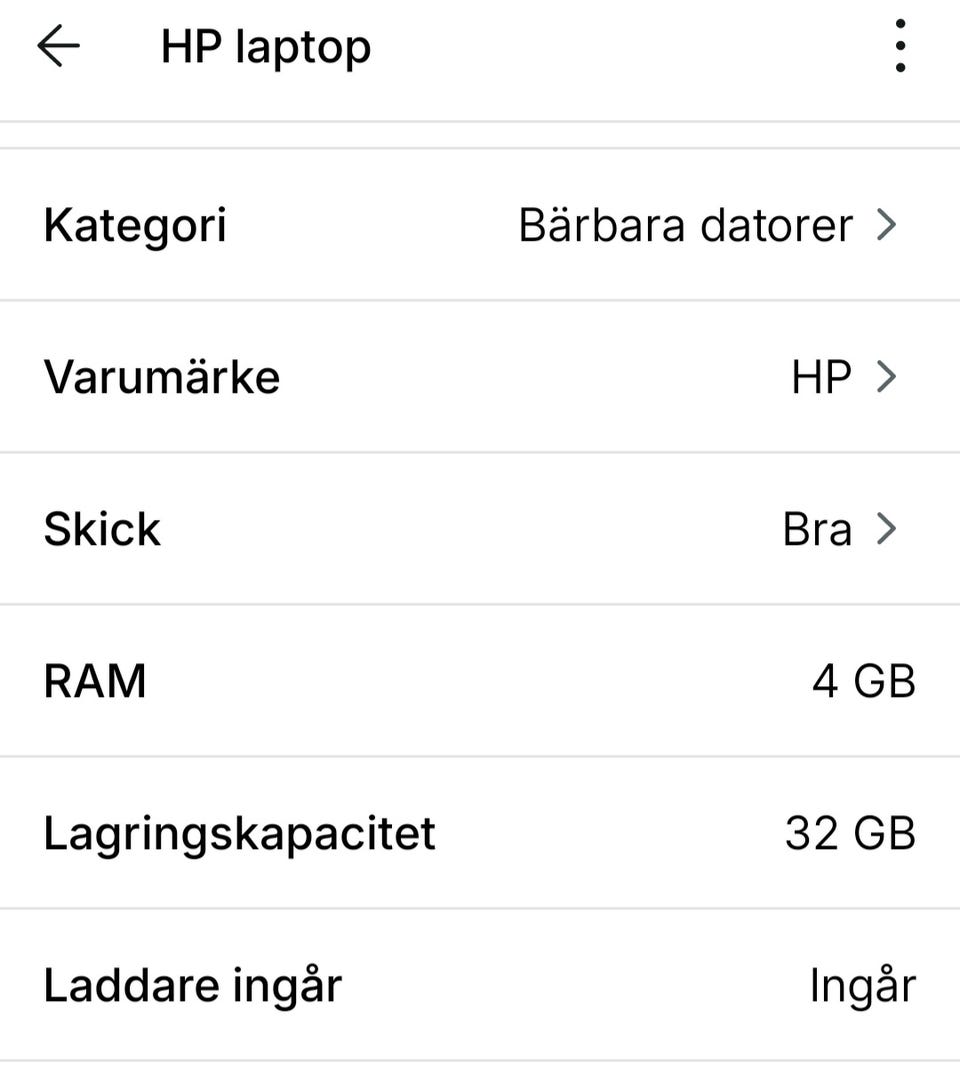The height and width of the screenshot is (1073, 960).
Task: Open the three-dot more options menu
Action: [900, 47]
